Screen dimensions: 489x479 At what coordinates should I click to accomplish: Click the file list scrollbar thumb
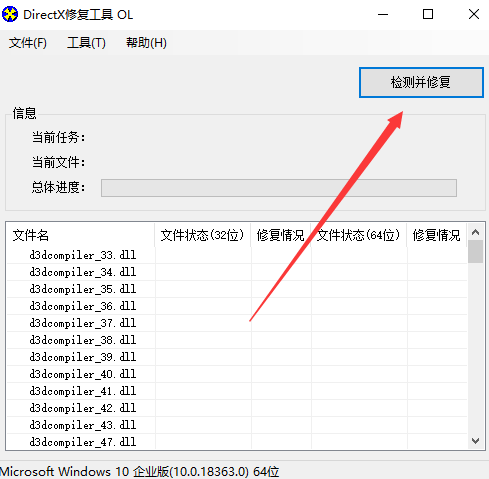[475, 252]
